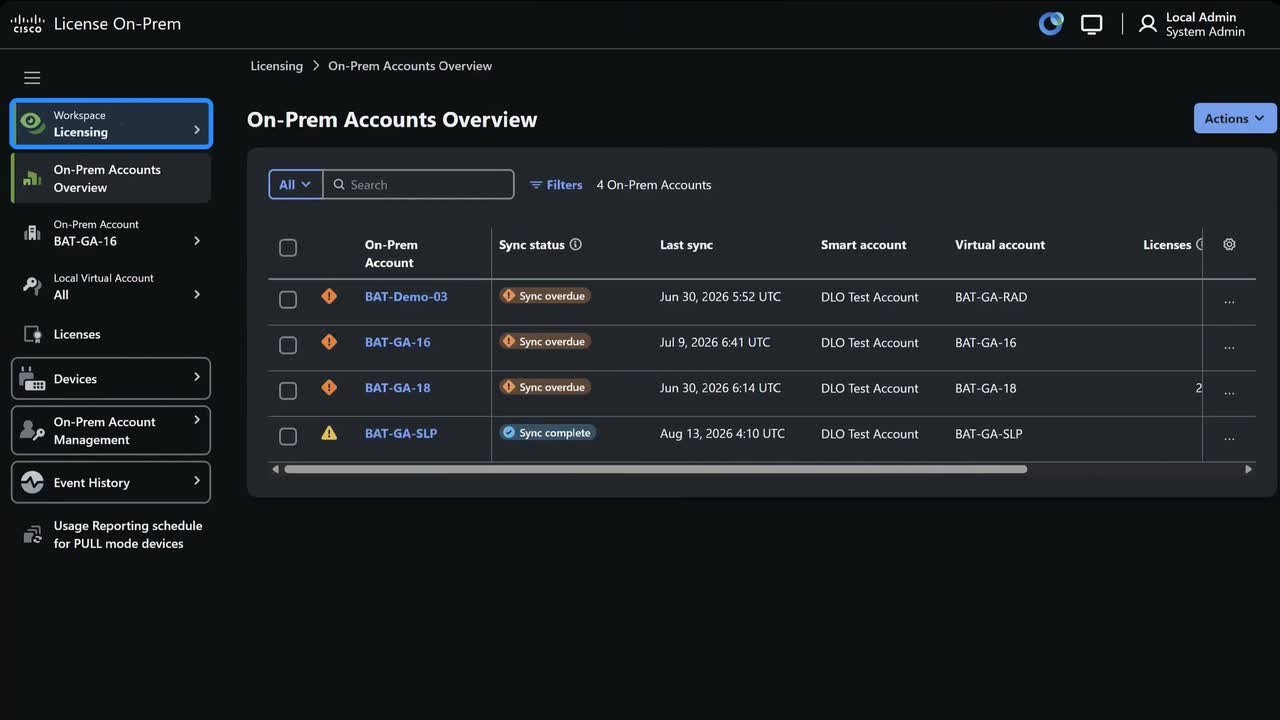
Task: Expand the On-Prem Account BAT-GA-16 selector
Action: (197, 241)
